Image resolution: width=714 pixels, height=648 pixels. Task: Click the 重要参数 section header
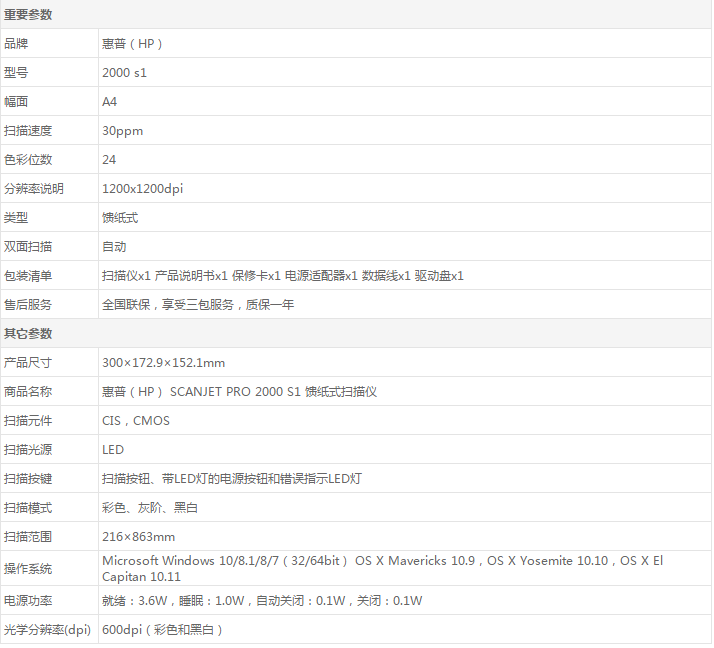pyautogui.click(x=28, y=15)
